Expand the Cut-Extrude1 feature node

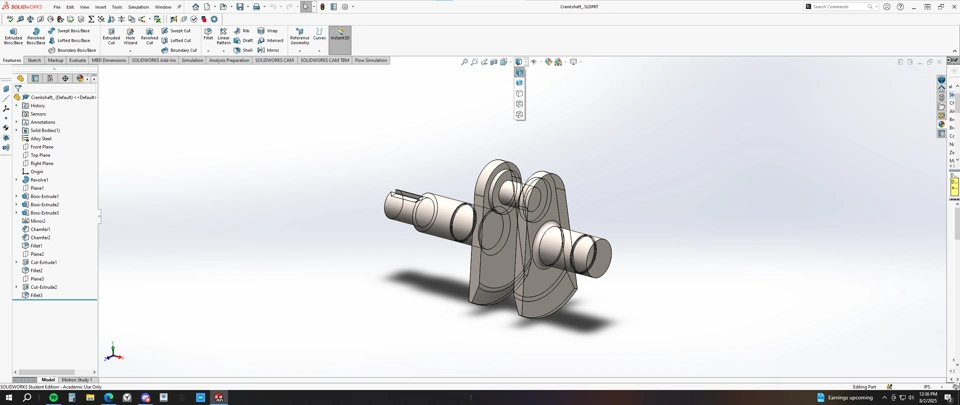point(17,262)
